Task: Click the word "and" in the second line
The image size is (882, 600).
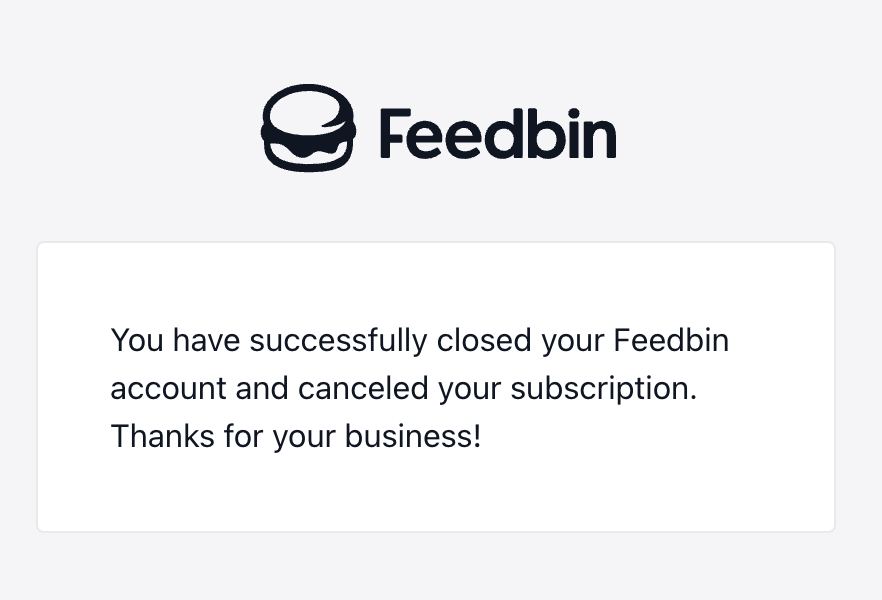Action: pos(265,389)
